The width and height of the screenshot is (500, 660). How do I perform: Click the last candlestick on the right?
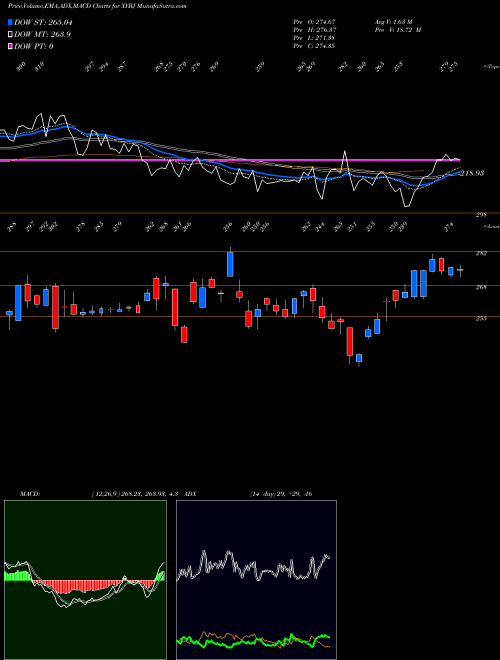click(x=460, y=270)
